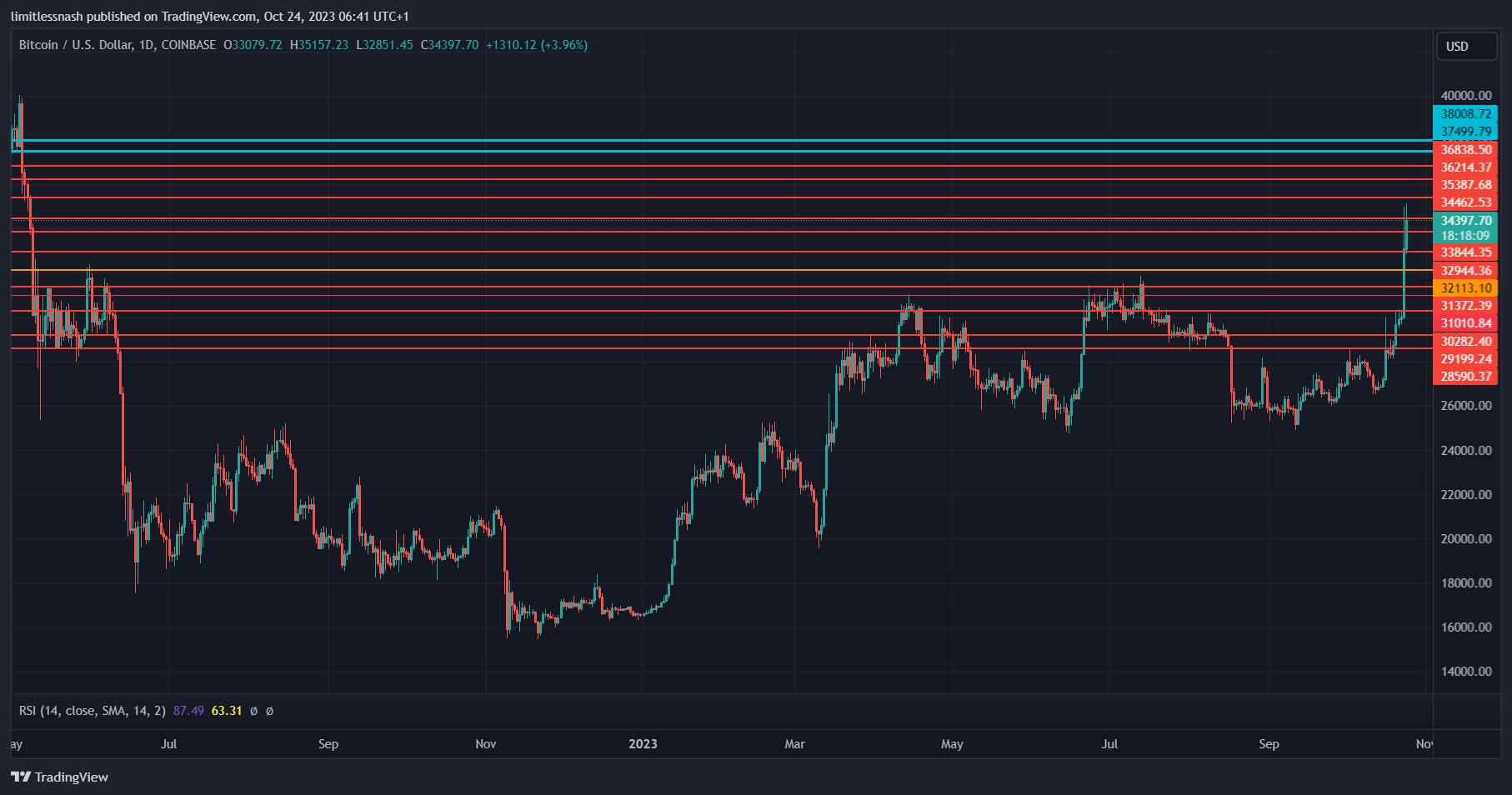Click the 16000.00 price axis label
The width and height of the screenshot is (1512, 795).
(x=1466, y=627)
